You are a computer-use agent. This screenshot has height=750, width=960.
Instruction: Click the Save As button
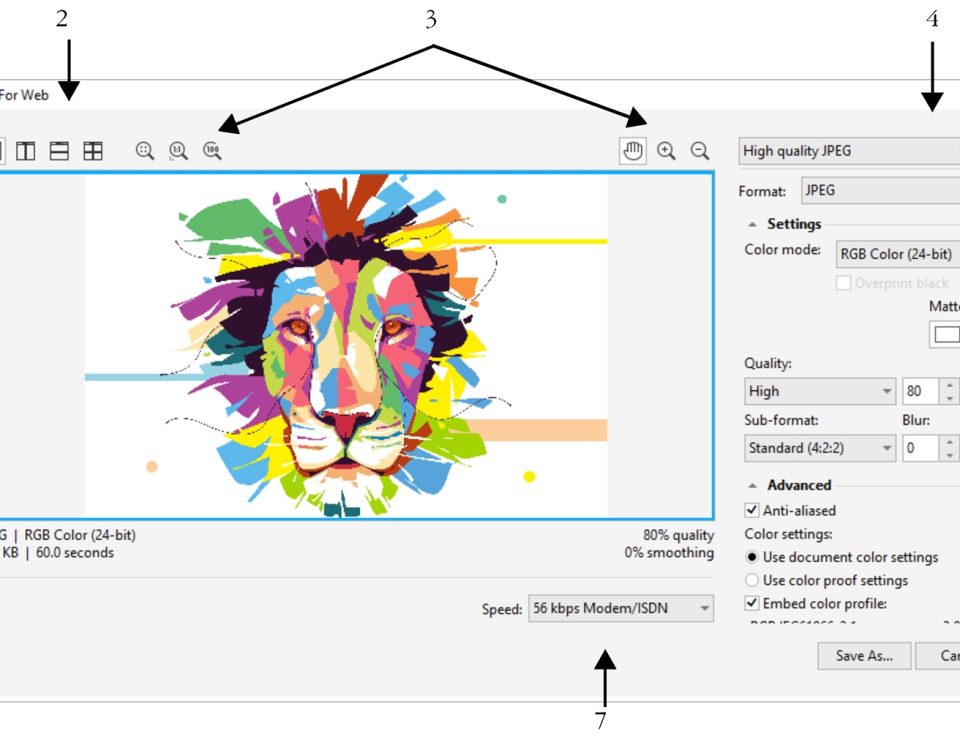point(863,656)
